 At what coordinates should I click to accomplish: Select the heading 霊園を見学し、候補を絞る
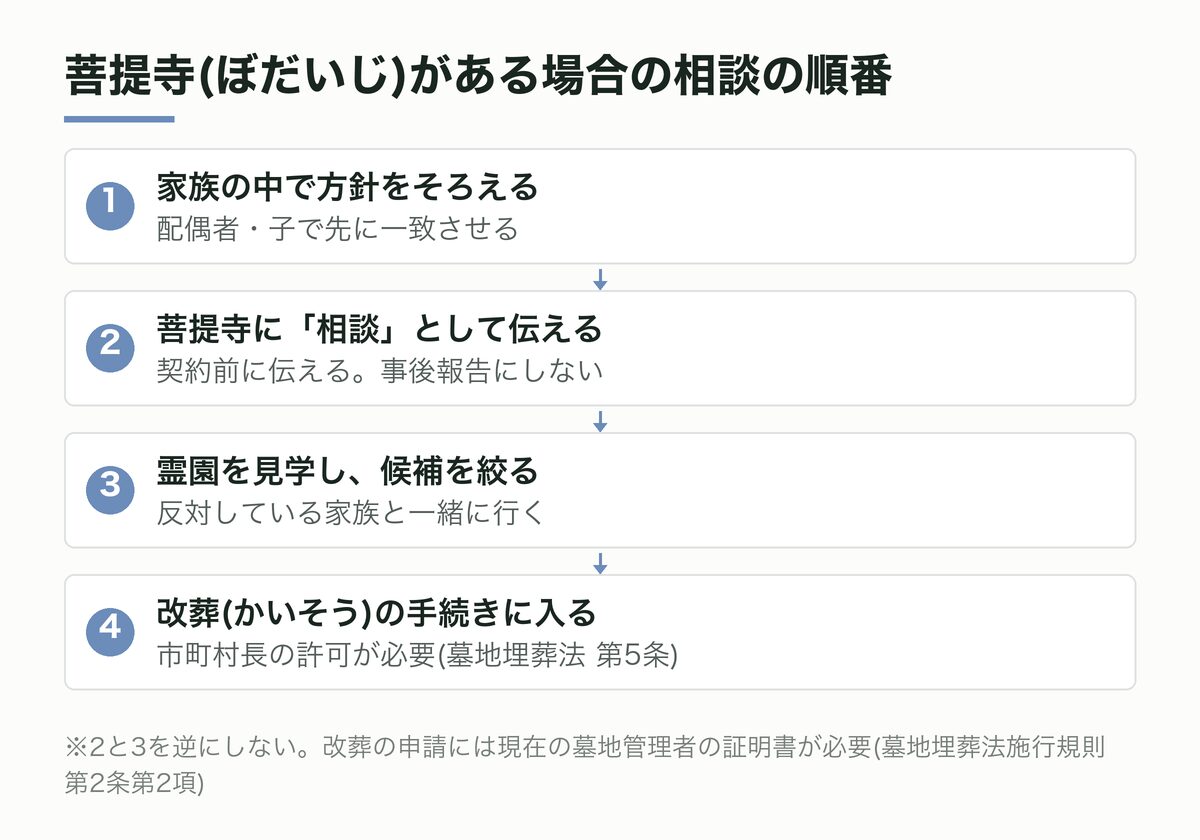pyautogui.click(x=347, y=471)
